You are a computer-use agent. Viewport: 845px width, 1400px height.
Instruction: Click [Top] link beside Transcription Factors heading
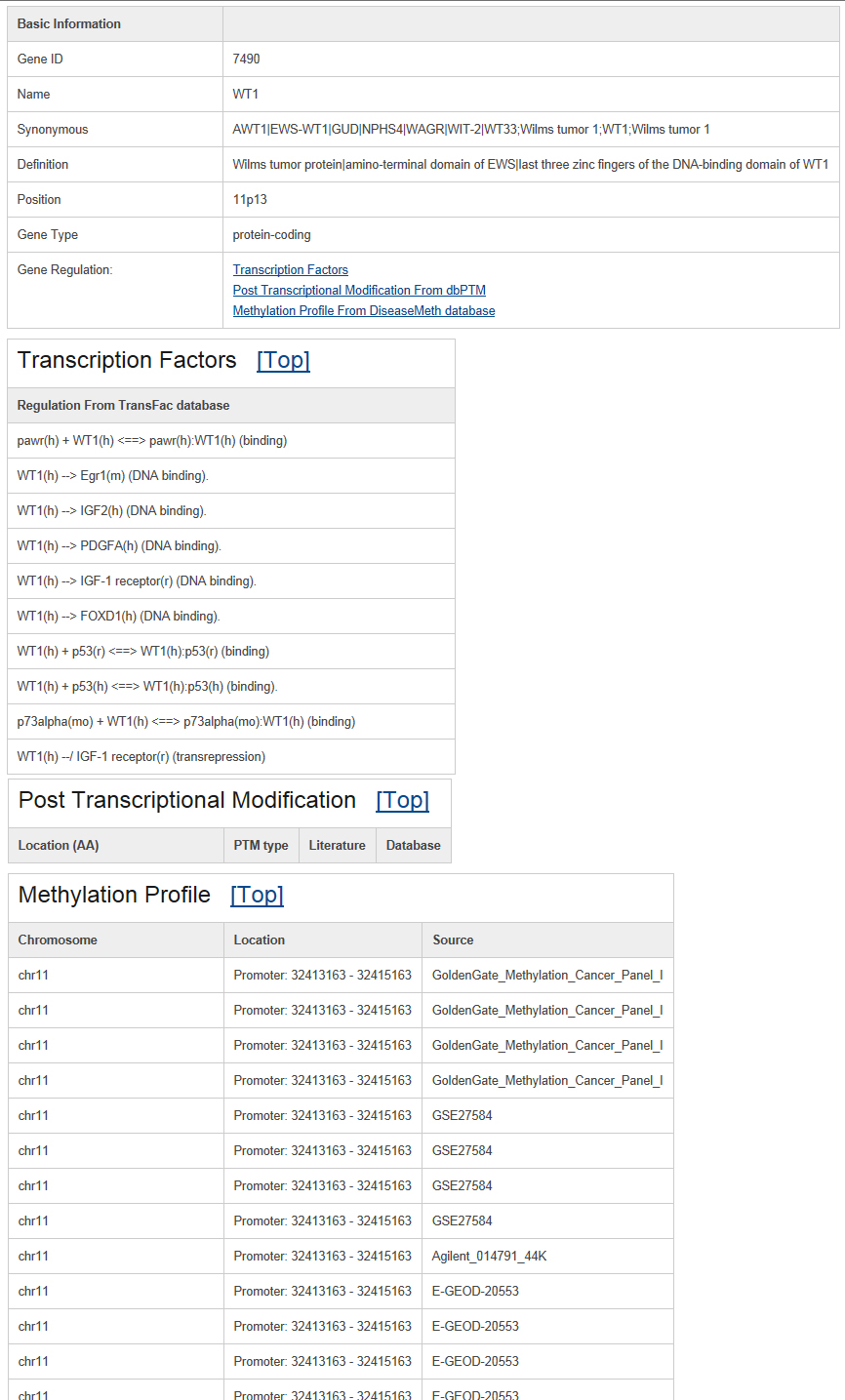[x=283, y=360]
